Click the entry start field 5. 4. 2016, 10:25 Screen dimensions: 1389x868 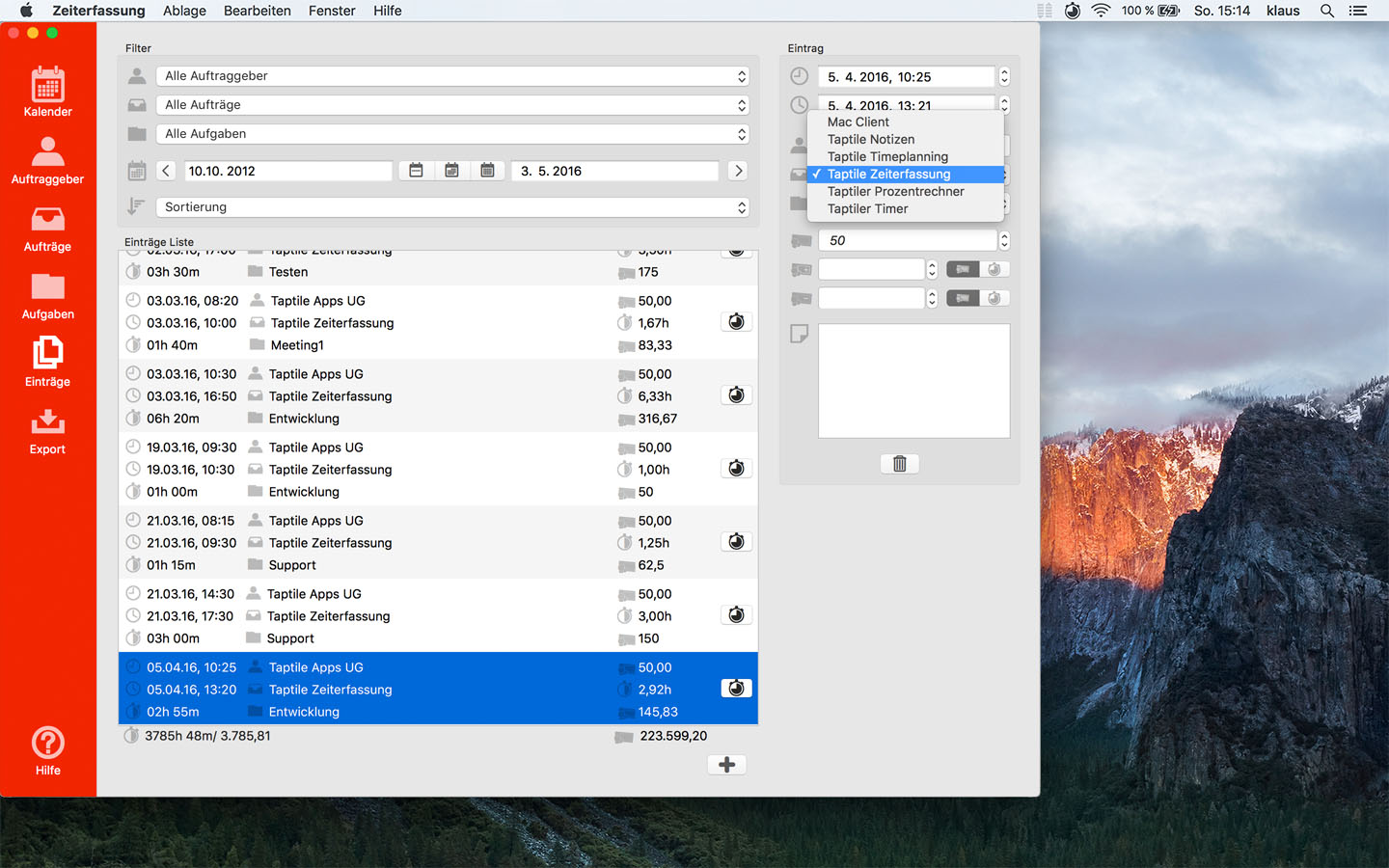[x=907, y=76]
